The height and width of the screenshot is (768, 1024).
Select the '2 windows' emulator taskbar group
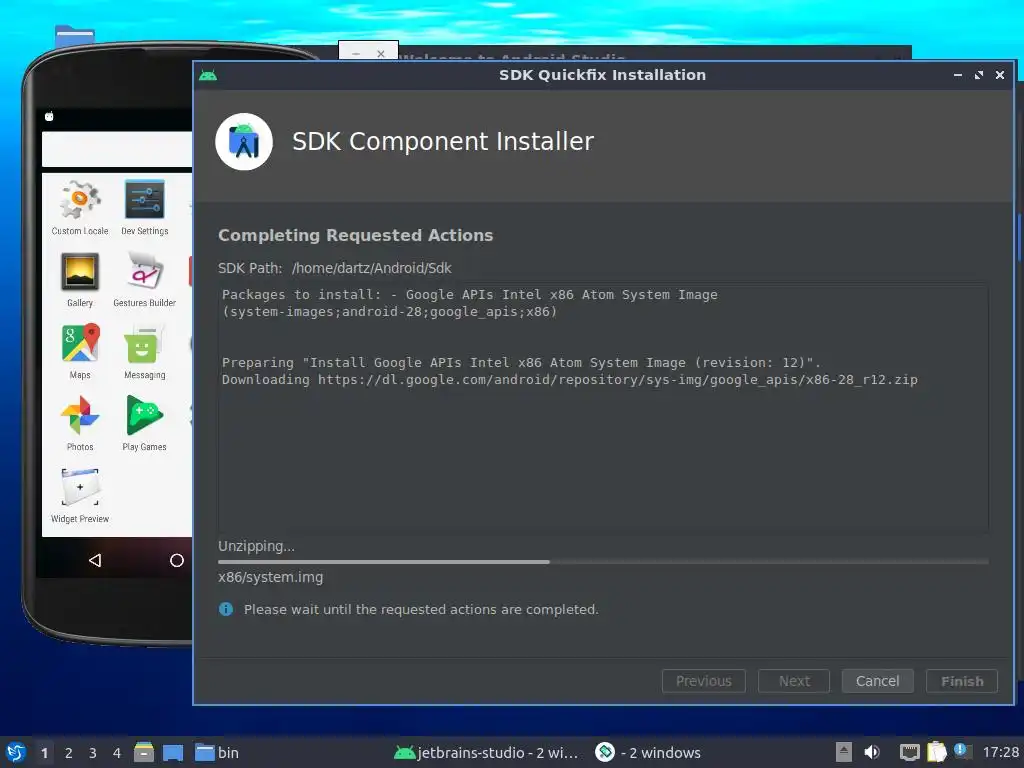(648, 752)
